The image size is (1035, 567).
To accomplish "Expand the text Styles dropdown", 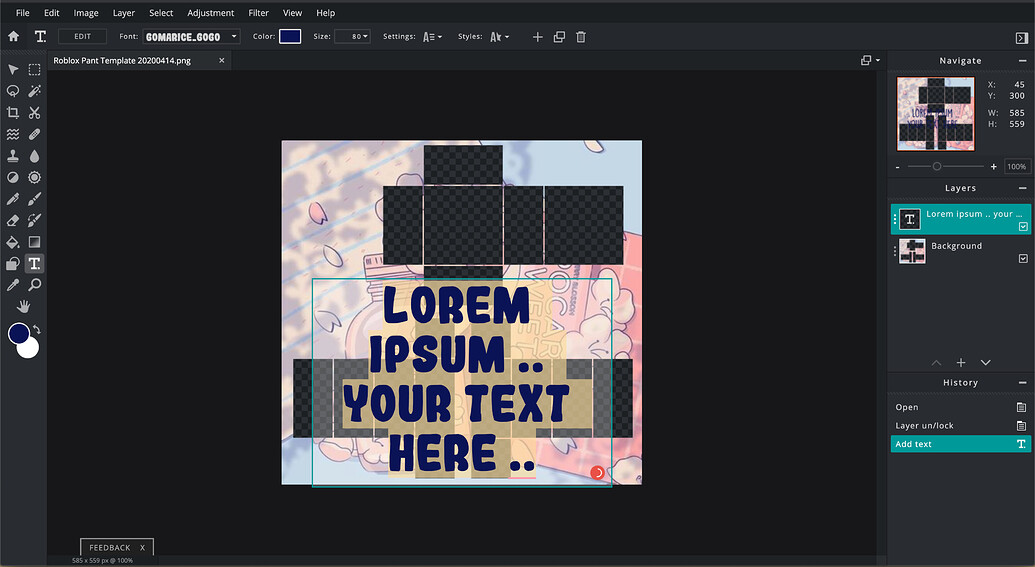I will [498, 37].
